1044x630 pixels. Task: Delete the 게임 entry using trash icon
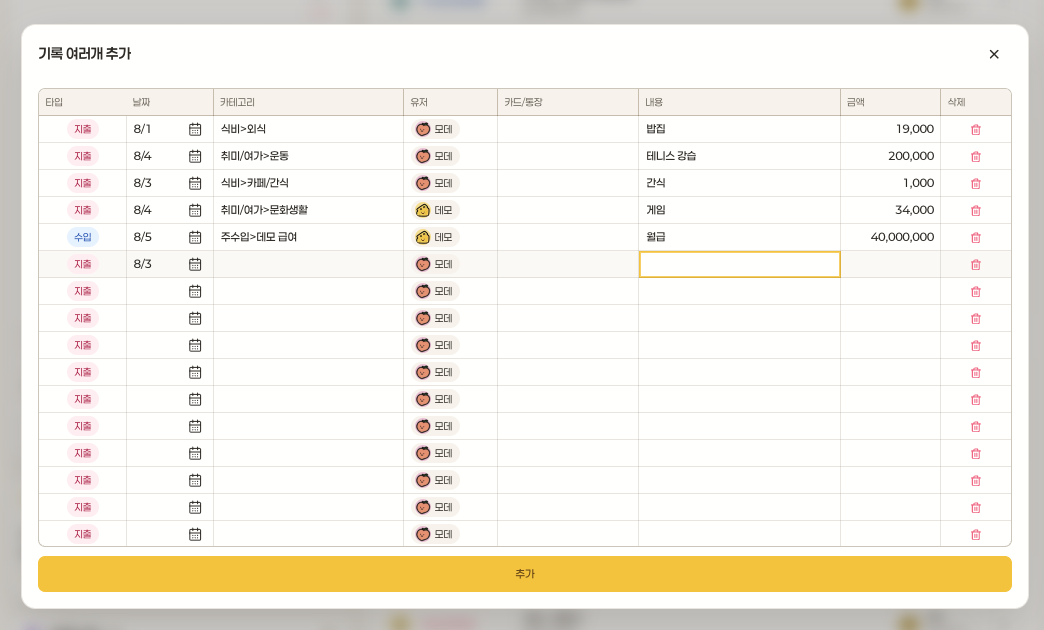coord(976,210)
